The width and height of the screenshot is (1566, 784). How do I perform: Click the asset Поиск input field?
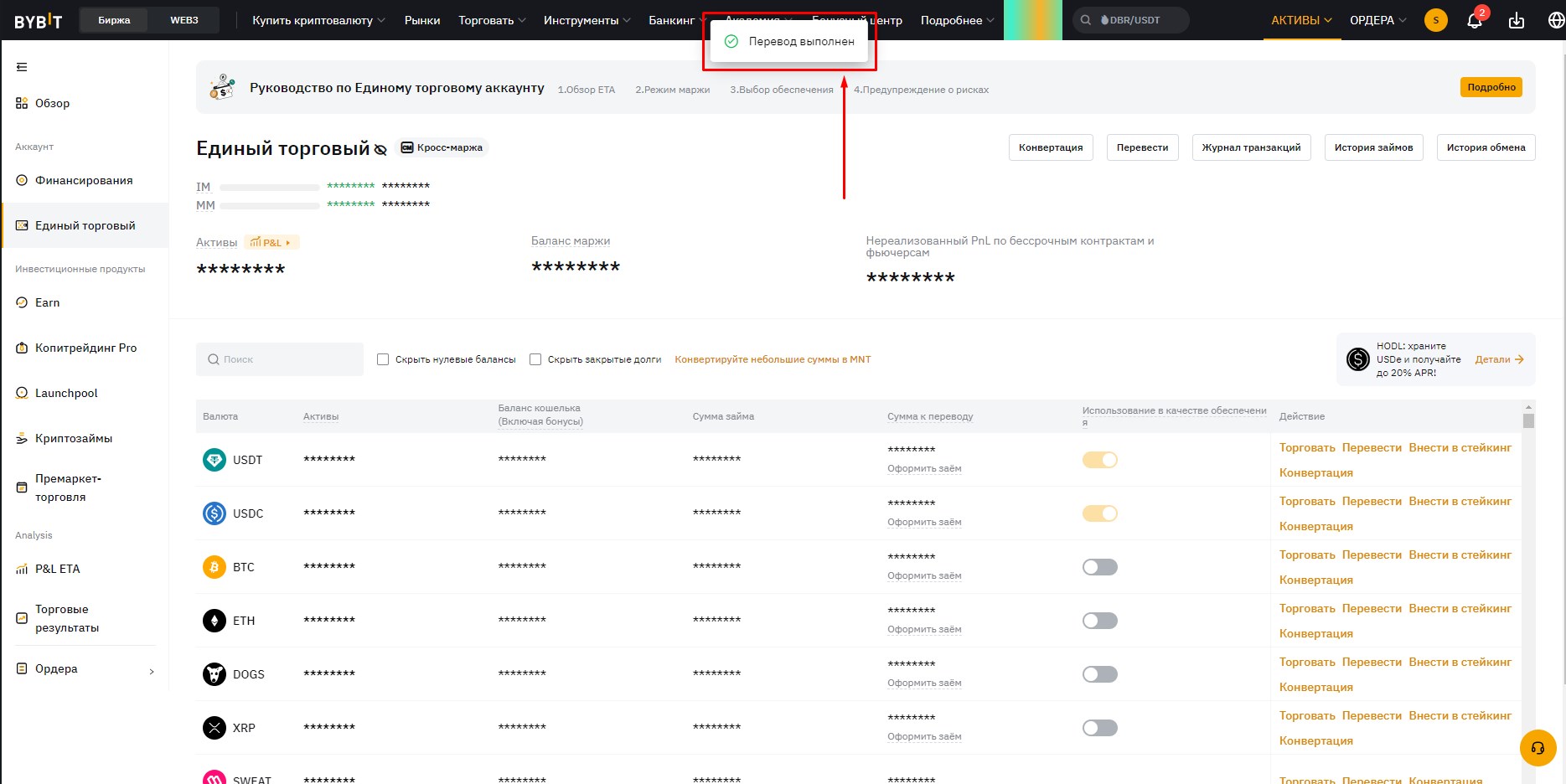coord(280,359)
